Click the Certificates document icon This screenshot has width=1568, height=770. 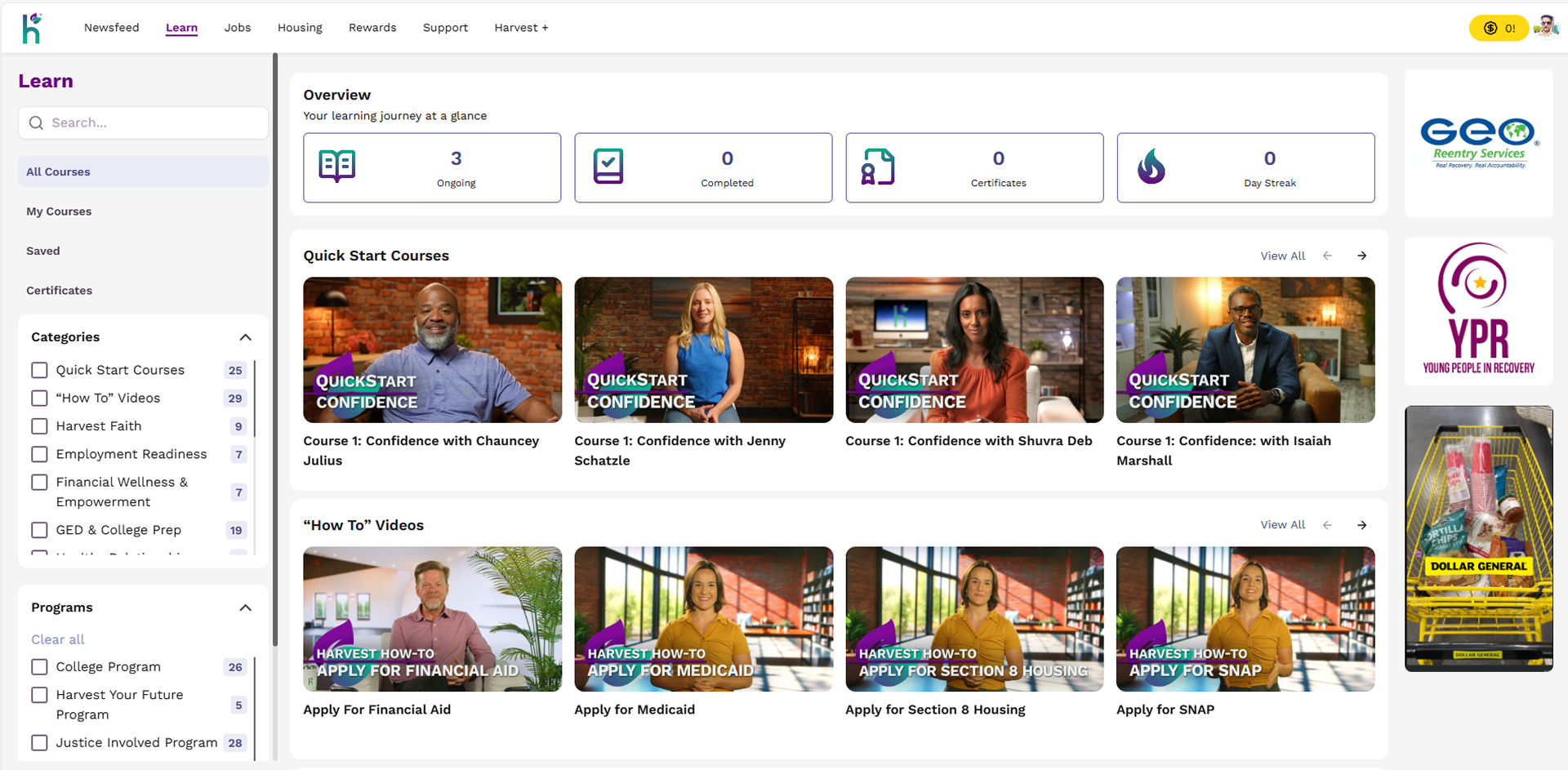pos(878,167)
